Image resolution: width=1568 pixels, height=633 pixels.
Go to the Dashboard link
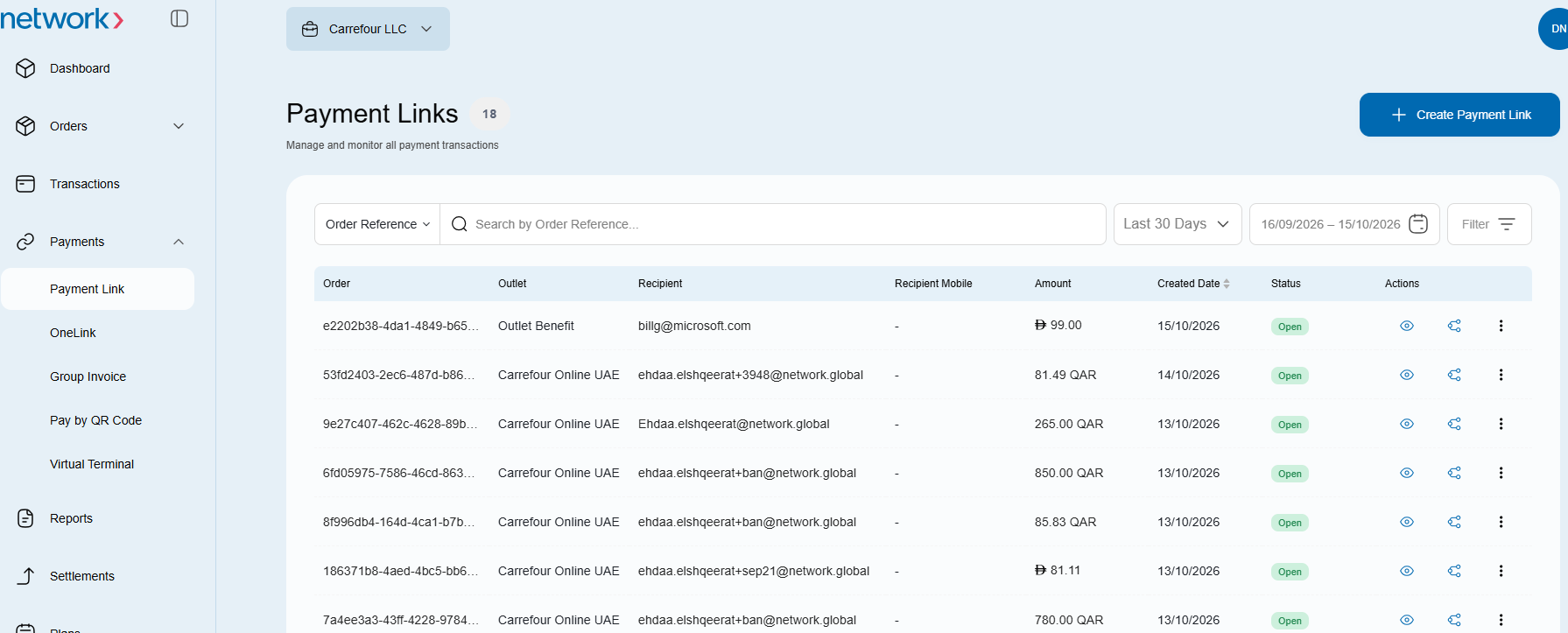tap(80, 68)
